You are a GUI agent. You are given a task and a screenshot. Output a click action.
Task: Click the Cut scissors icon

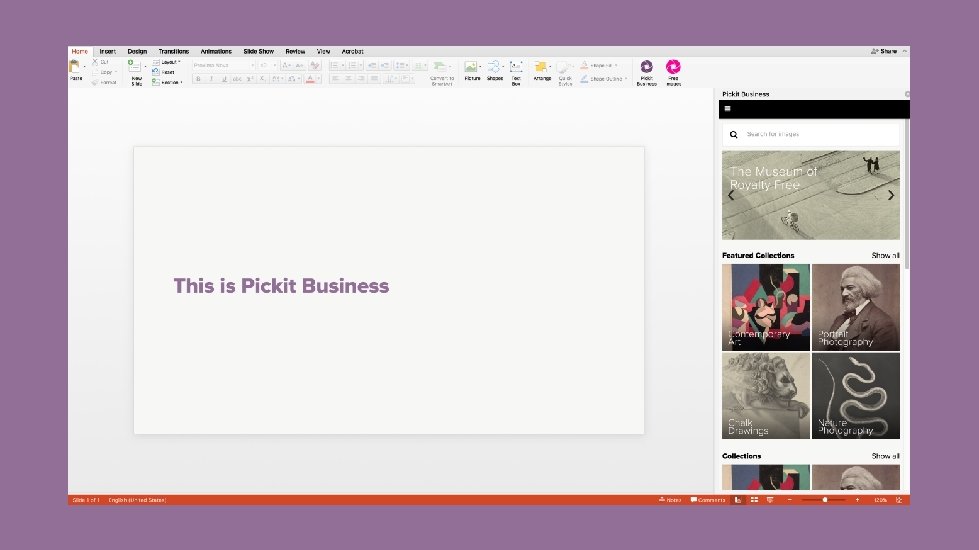point(95,62)
